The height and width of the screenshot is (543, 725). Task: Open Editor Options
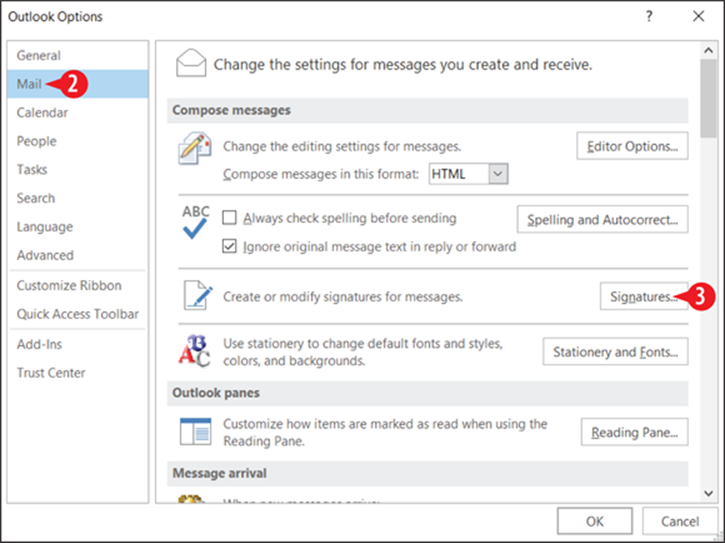coord(632,146)
